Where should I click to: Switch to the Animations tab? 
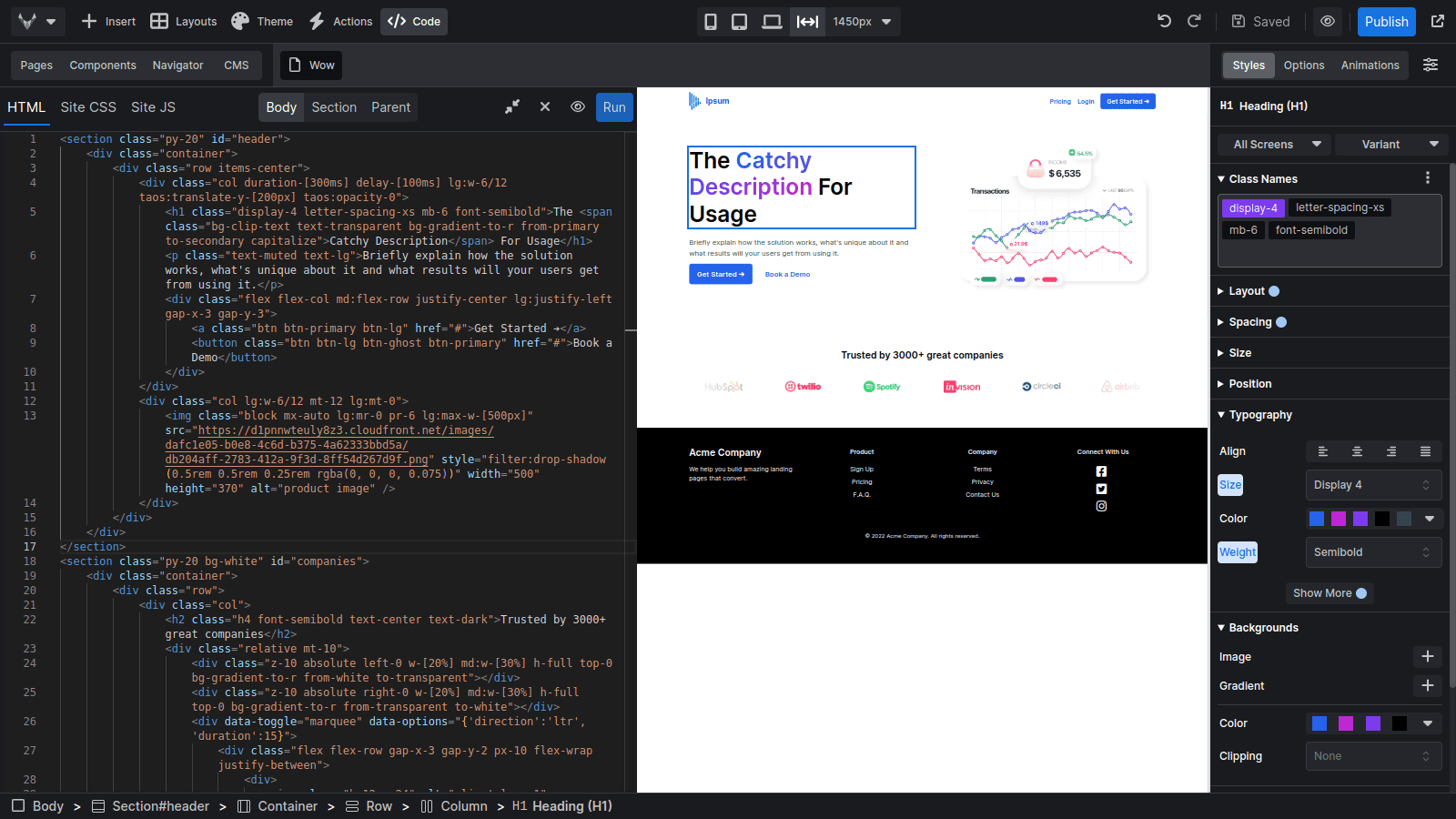1370,65
